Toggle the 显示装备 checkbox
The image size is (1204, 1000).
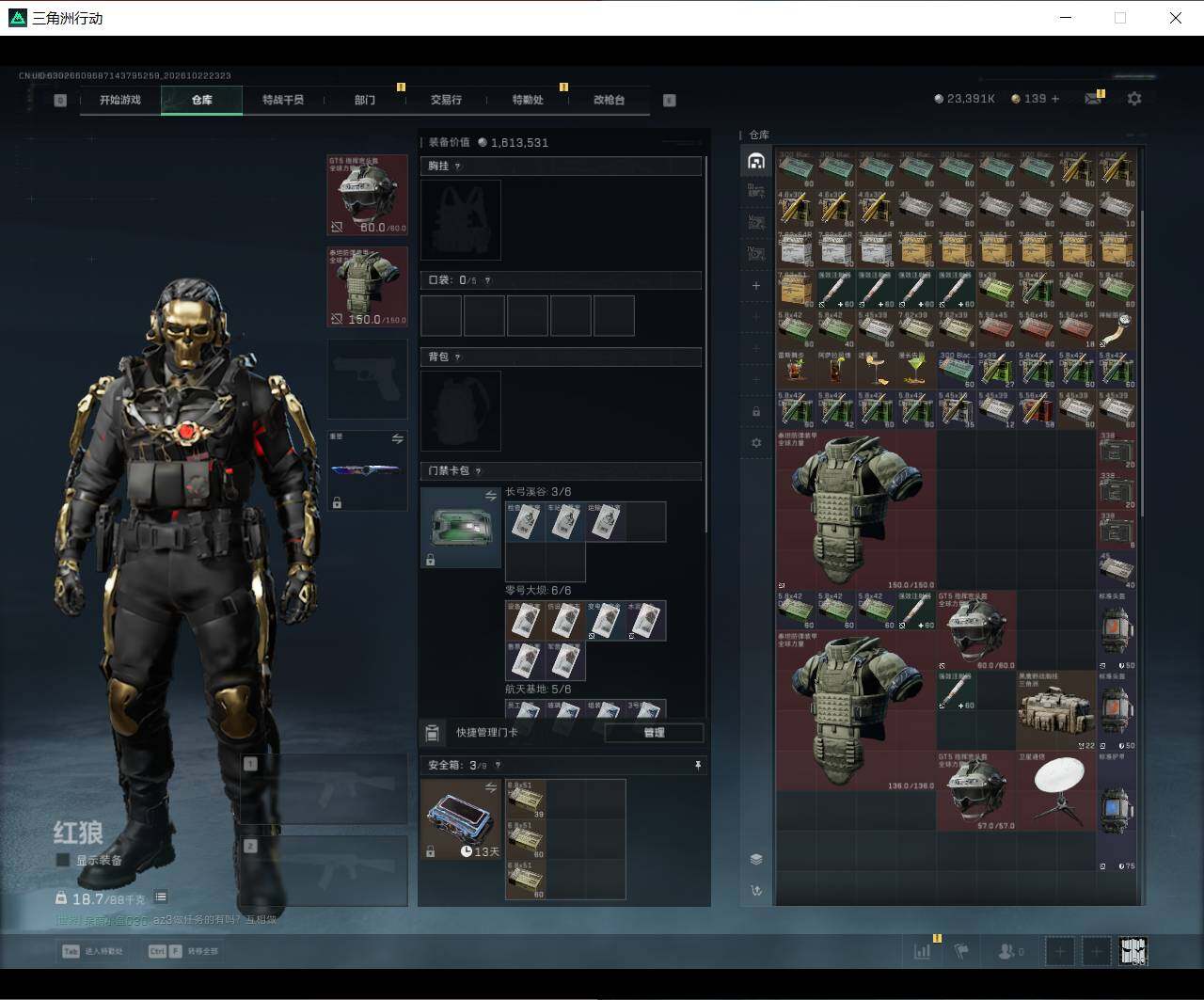pyautogui.click(x=63, y=860)
